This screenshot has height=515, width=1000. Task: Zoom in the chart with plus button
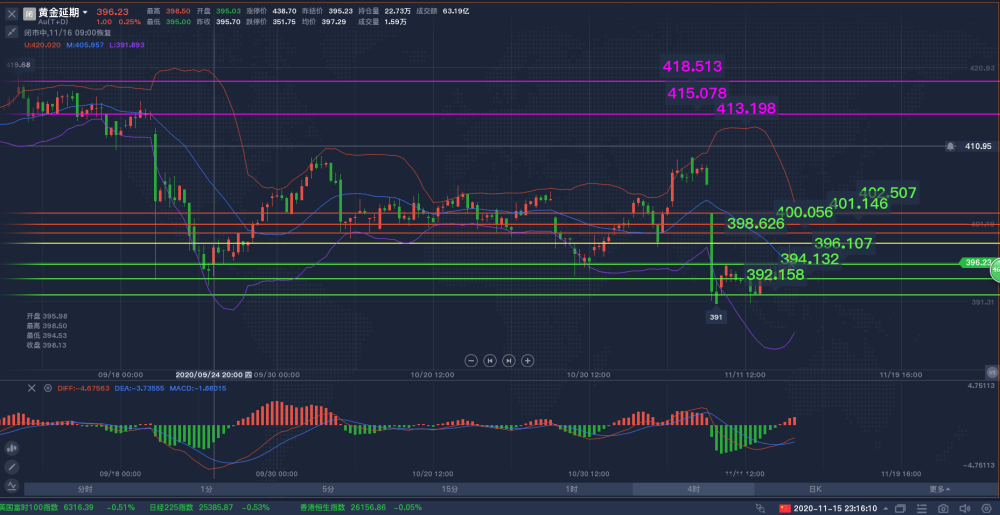coord(528,360)
